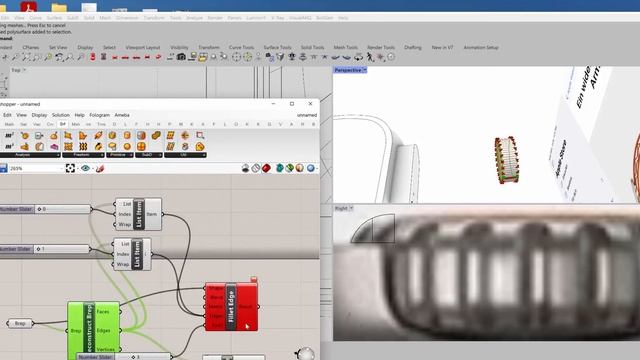Open Grasshopper's Solution menu

tap(60, 115)
